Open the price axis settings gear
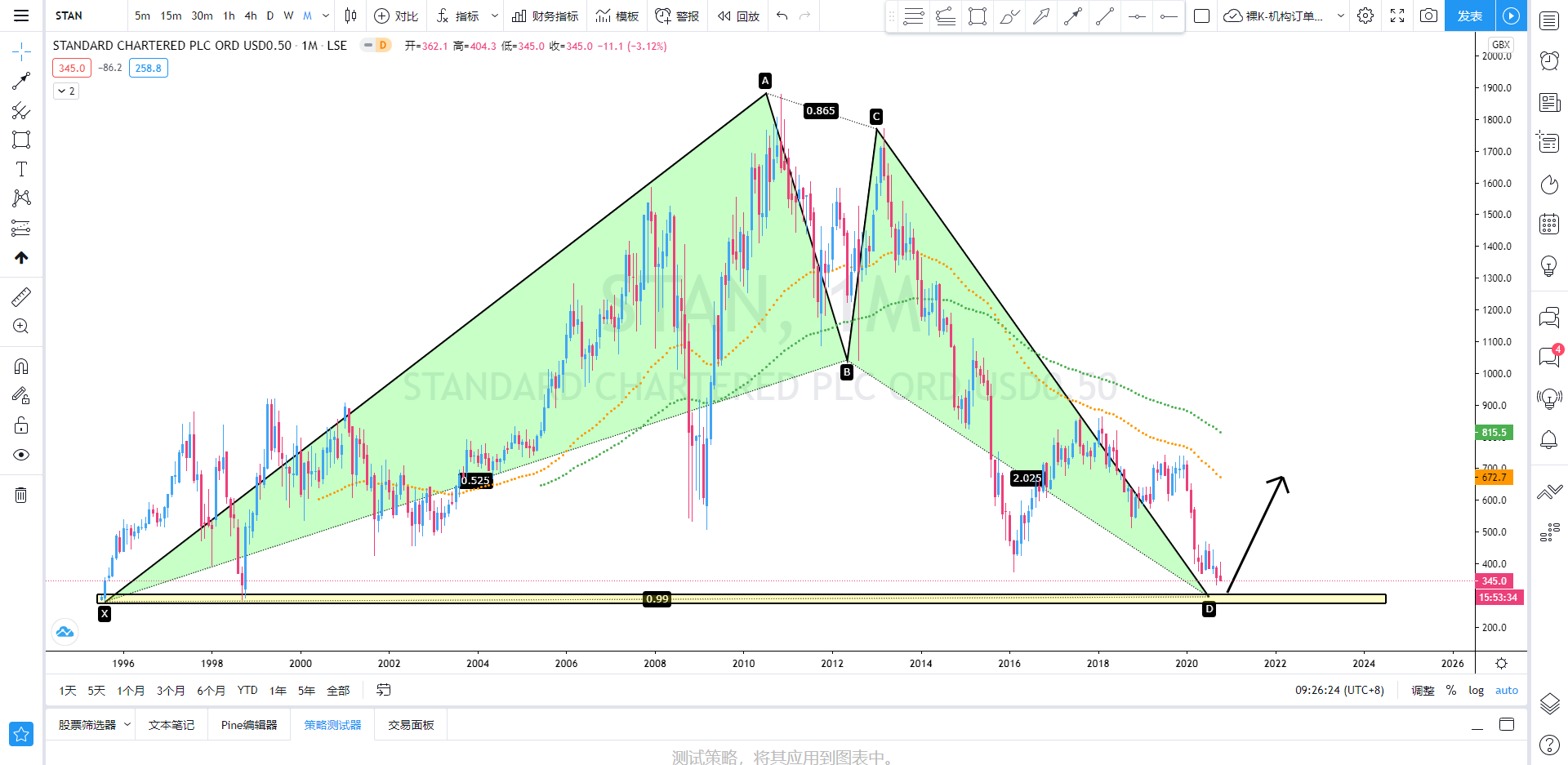Viewport: 1568px width, 765px height. [1501, 663]
